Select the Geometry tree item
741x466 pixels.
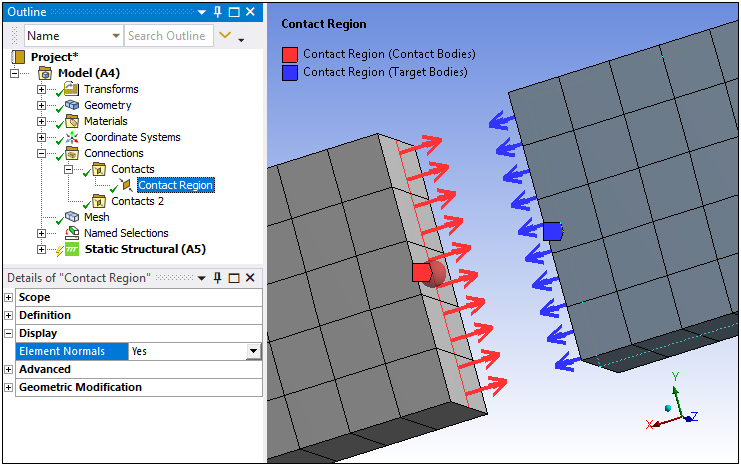(108, 105)
